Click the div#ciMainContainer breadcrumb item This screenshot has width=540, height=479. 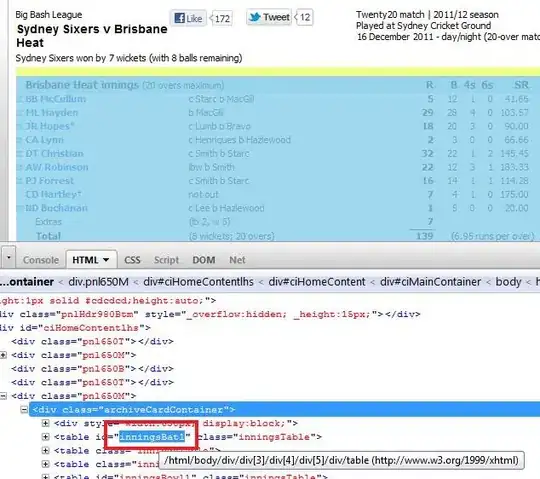tap(430, 282)
